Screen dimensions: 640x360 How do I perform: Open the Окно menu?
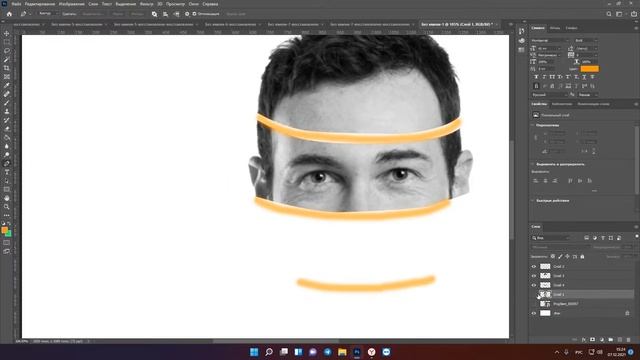click(x=193, y=4)
